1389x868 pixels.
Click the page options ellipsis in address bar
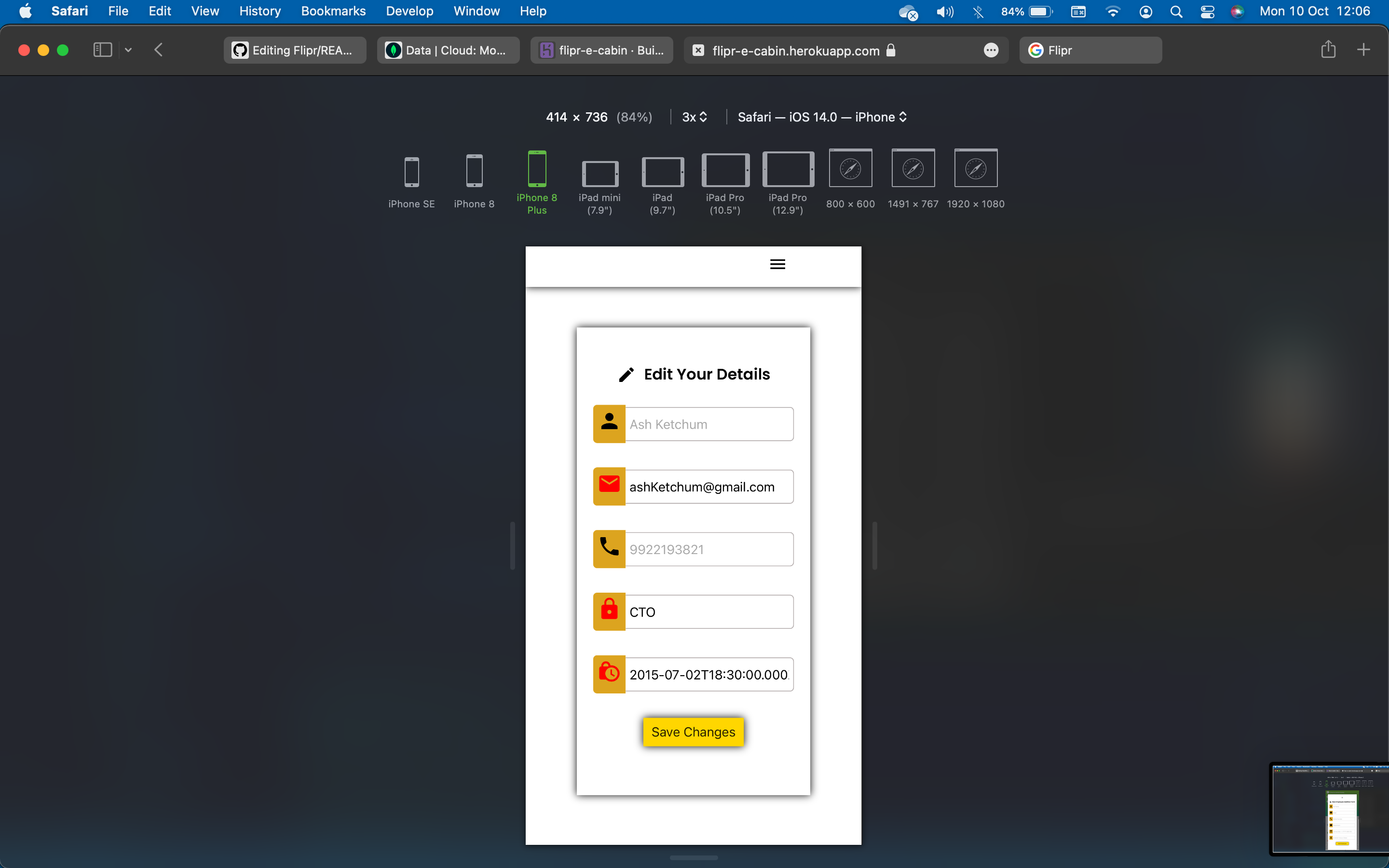click(991, 51)
